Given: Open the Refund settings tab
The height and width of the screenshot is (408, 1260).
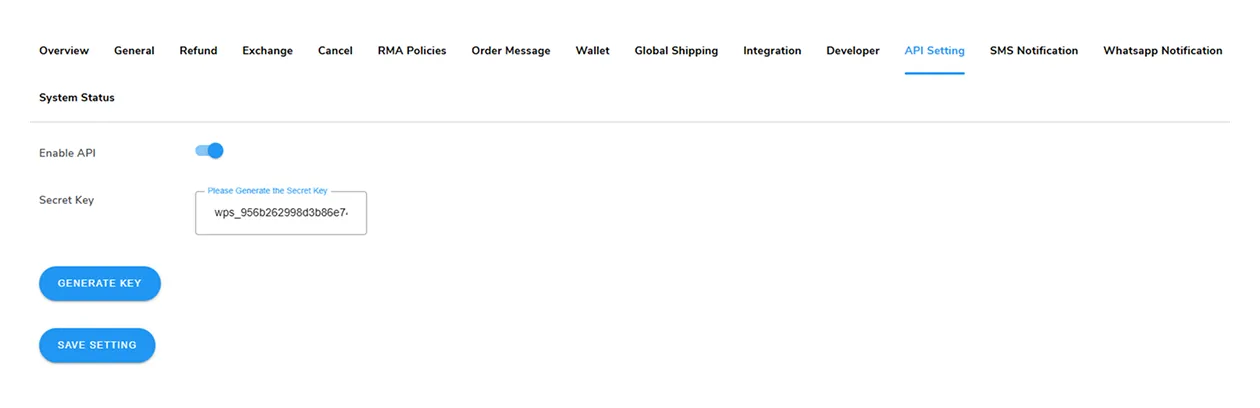Looking at the screenshot, I should coord(198,51).
